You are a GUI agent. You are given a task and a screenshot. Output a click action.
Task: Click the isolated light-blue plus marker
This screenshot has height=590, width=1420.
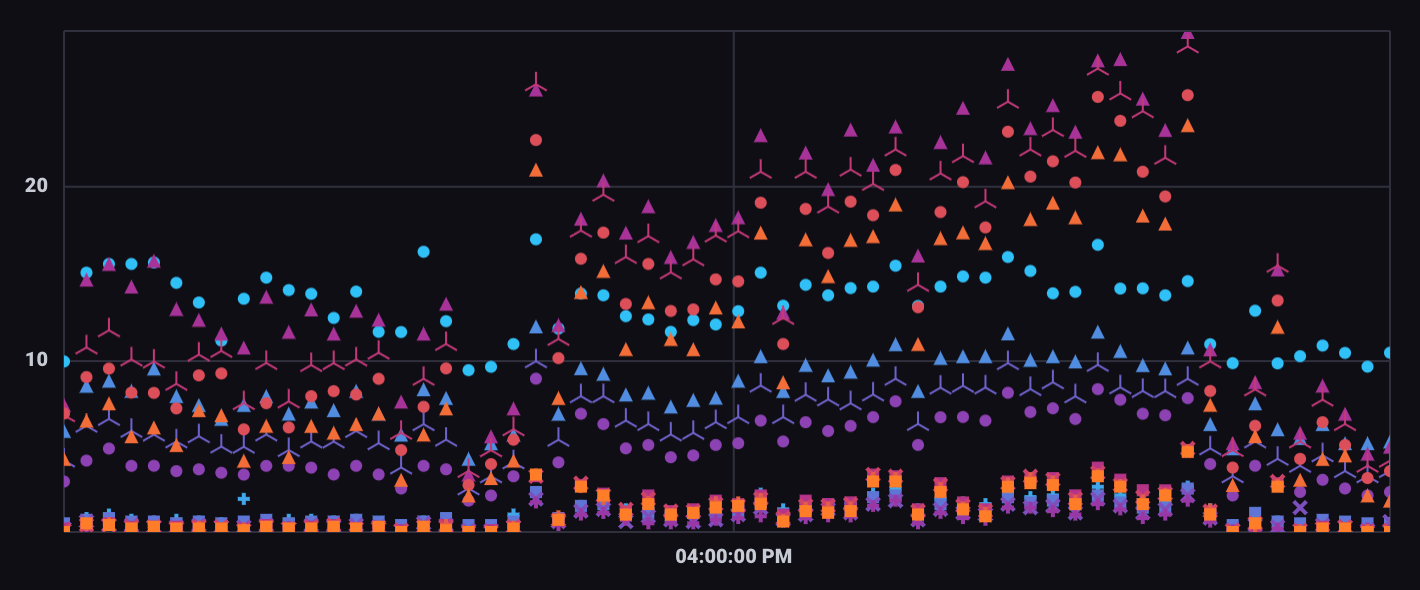(243, 498)
